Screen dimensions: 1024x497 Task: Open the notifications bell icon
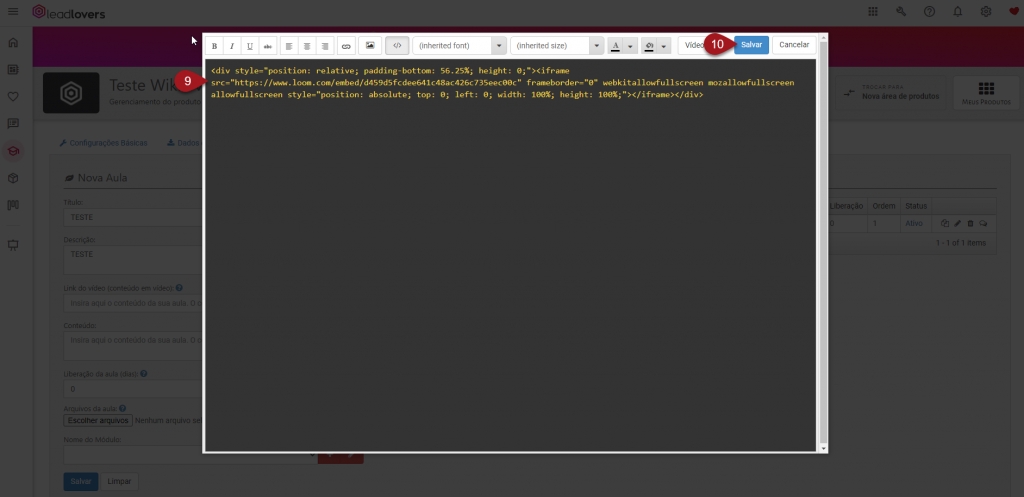(958, 12)
